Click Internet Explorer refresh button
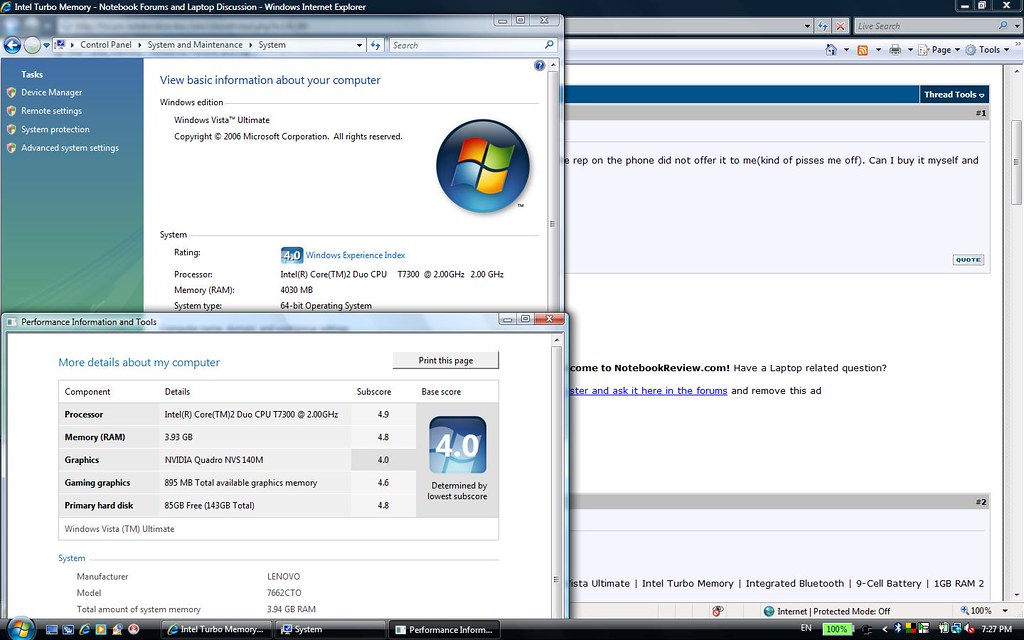 pos(823,26)
